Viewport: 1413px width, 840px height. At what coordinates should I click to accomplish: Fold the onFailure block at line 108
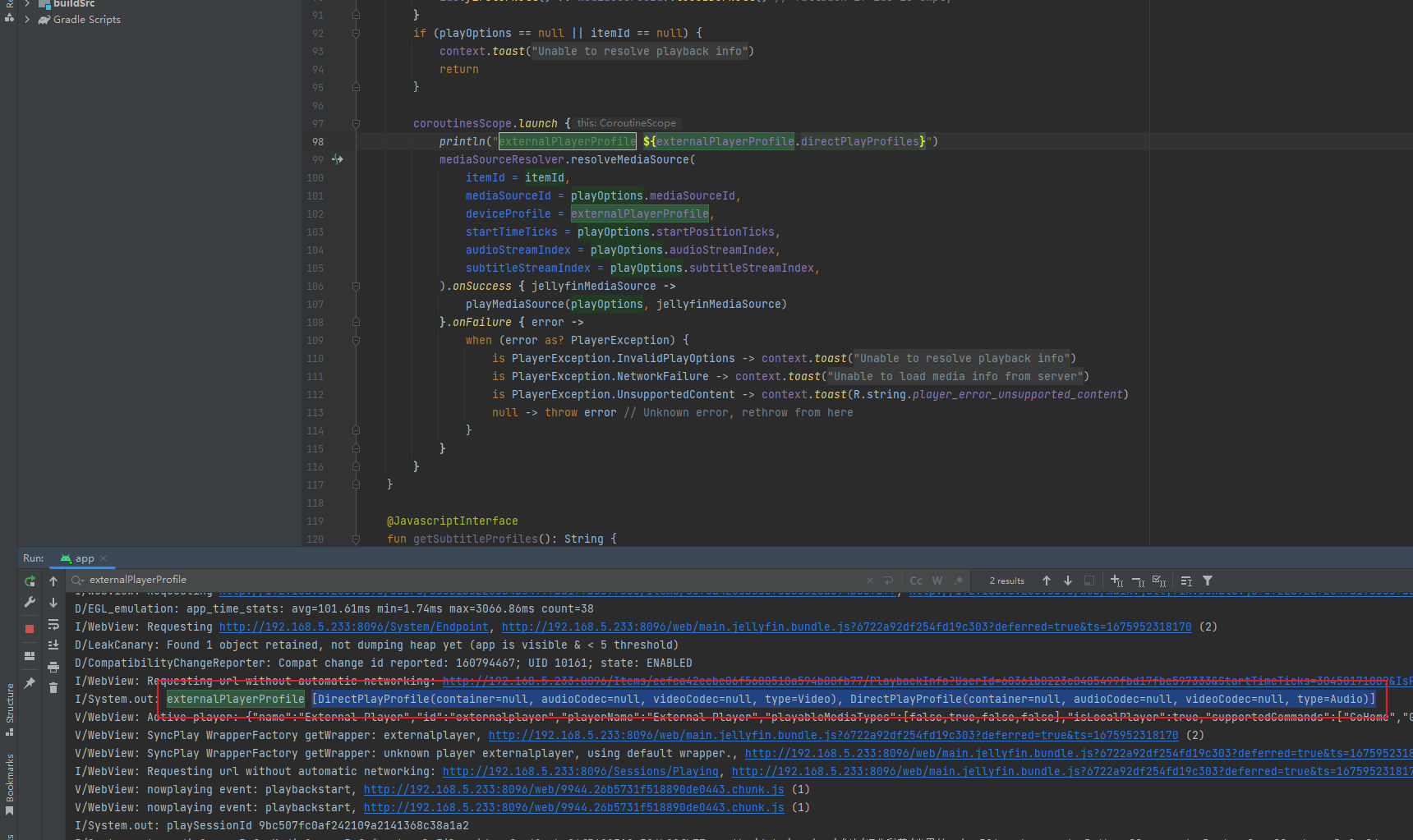click(356, 323)
